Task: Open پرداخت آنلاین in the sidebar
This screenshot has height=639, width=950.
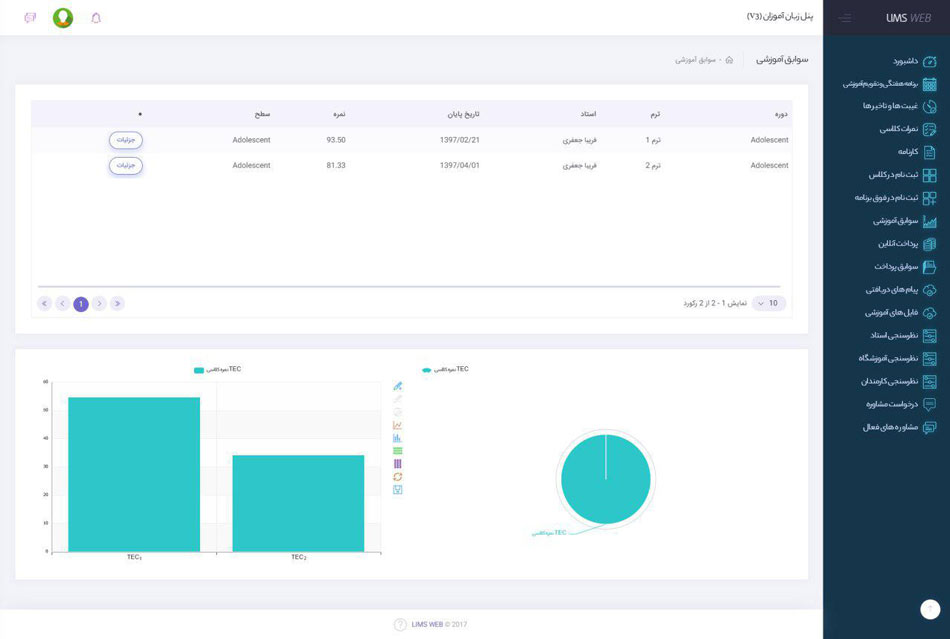Action: click(908, 243)
